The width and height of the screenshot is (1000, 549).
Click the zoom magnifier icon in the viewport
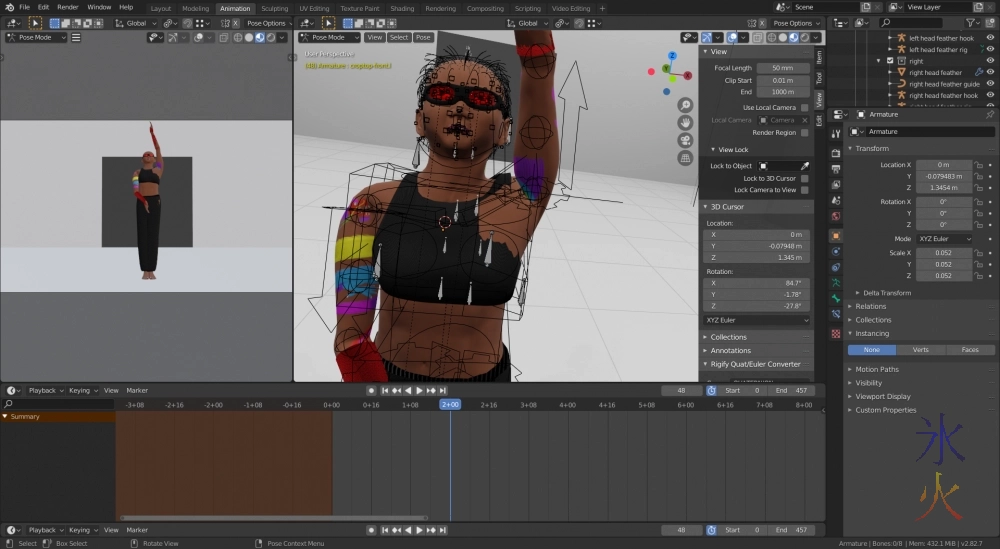pyautogui.click(x=685, y=105)
